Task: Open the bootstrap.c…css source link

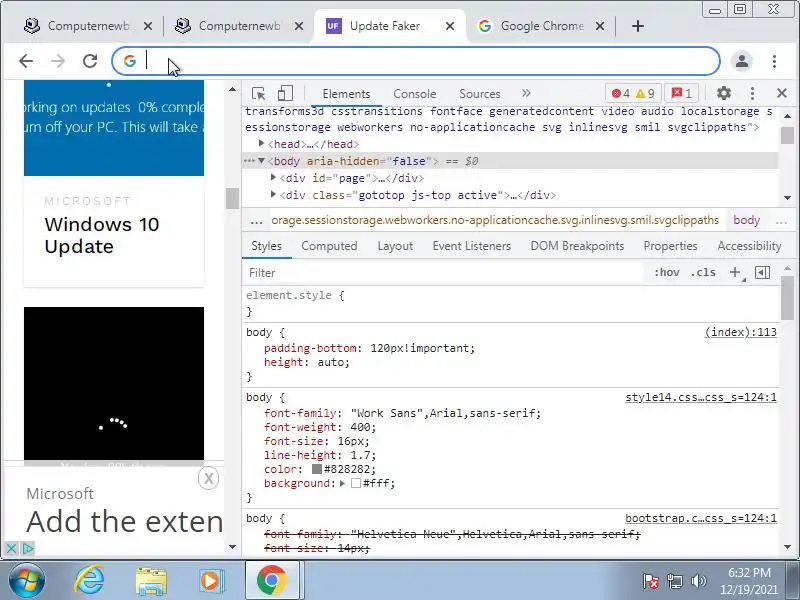Action: pyautogui.click(x=701, y=518)
